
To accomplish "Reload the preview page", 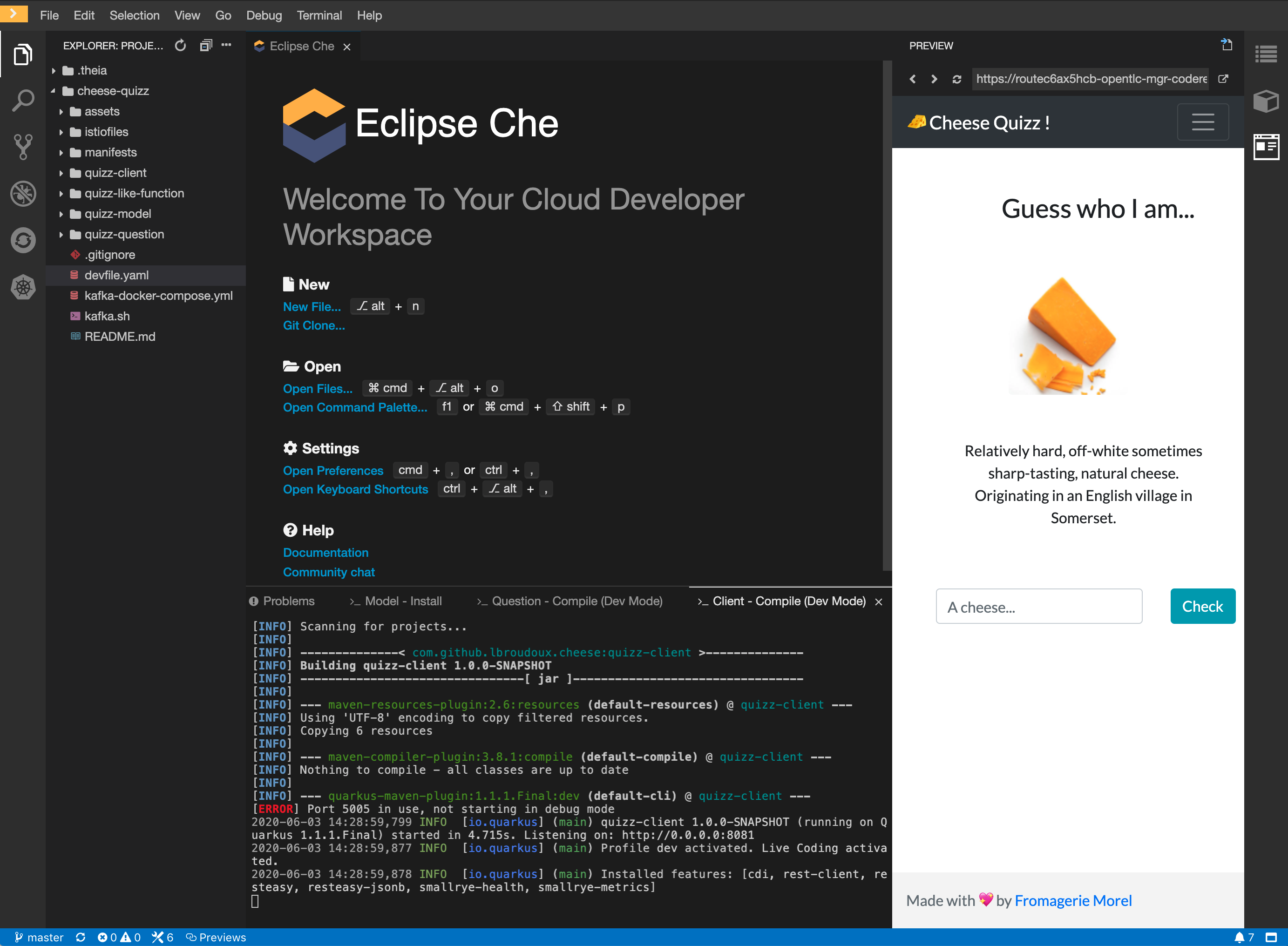I will 956,79.
